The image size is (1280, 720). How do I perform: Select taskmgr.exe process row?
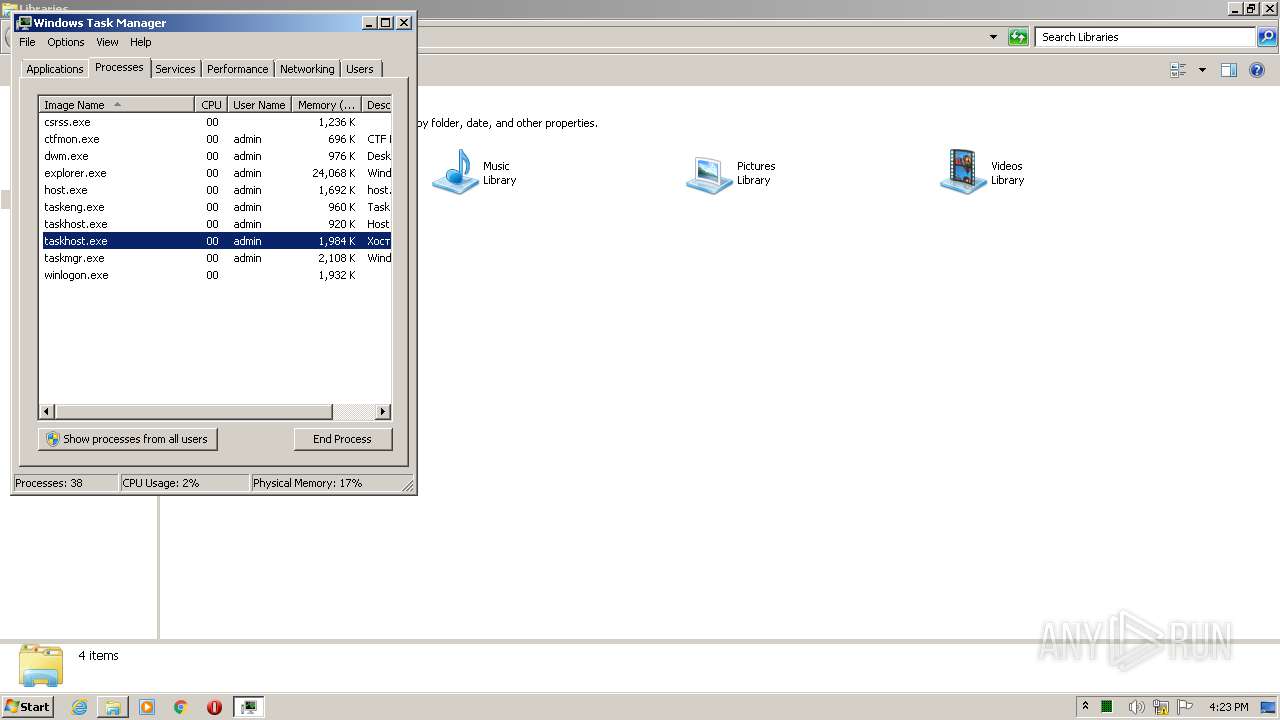215,258
